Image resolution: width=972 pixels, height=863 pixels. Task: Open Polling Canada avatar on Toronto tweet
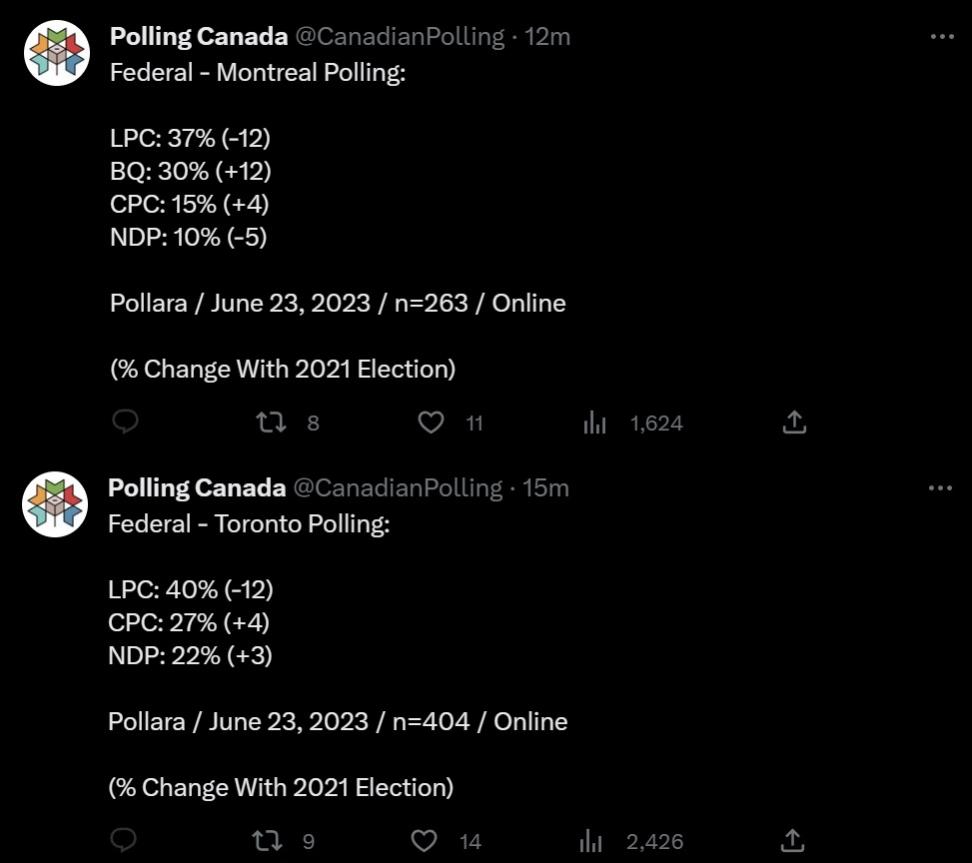tap(55, 504)
